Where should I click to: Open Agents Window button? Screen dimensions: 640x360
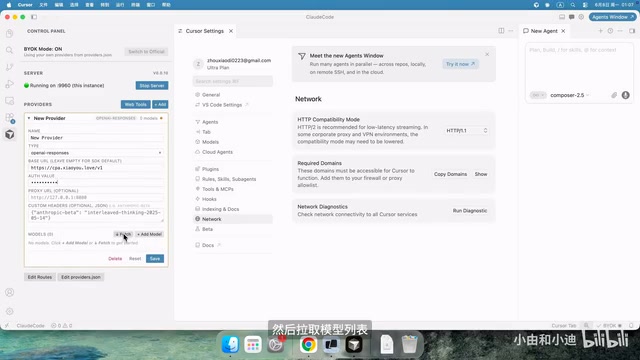[613, 17]
